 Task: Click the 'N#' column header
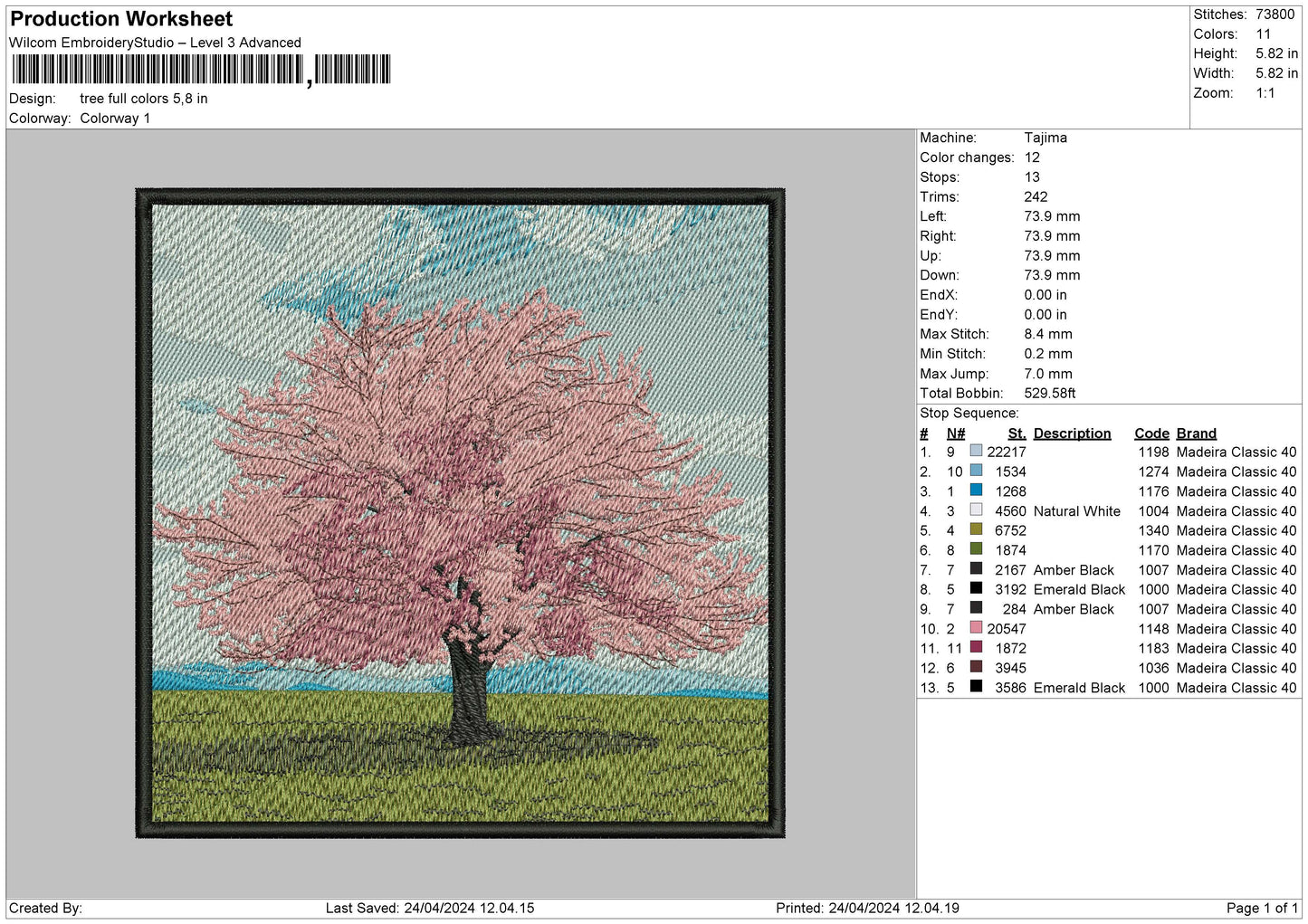pyautogui.click(x=956, y=433)
